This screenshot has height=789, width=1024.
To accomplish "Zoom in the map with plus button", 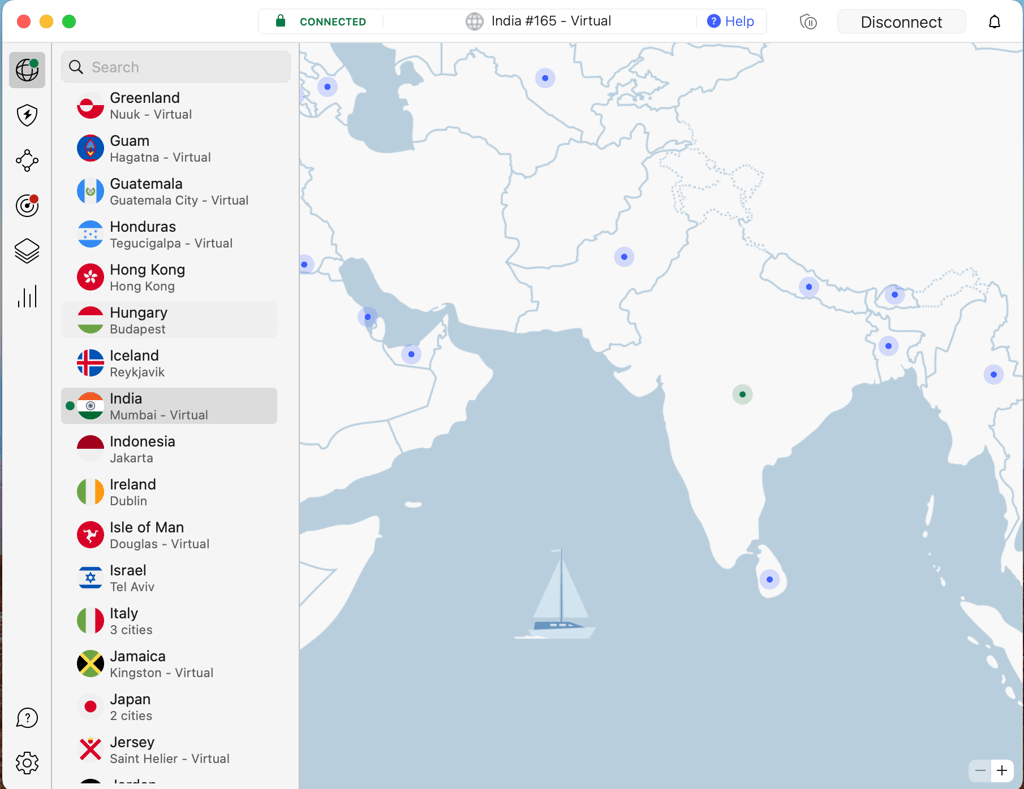I will (x=1002, y=771).
